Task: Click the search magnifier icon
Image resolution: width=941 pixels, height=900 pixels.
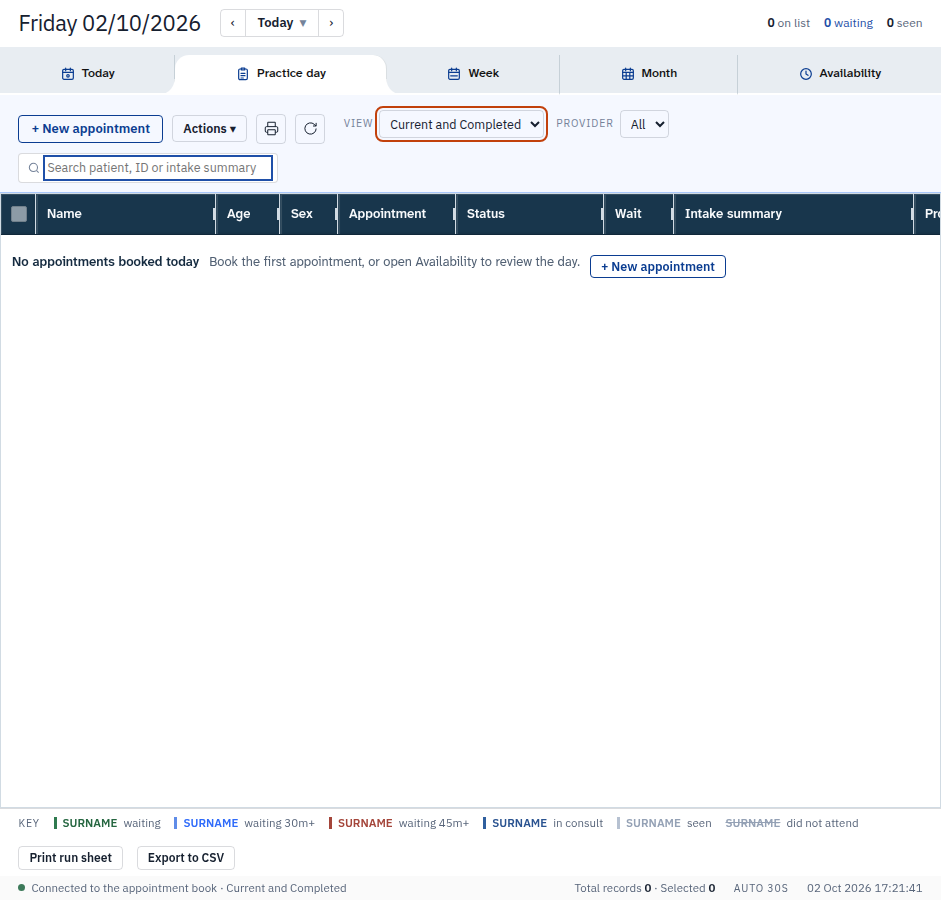Action: point(34,168)
